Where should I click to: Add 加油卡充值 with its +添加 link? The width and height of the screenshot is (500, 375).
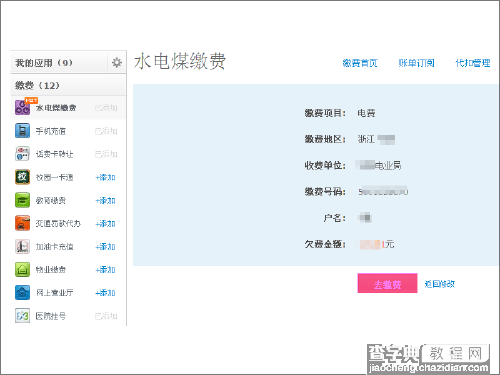coord(105,247)
